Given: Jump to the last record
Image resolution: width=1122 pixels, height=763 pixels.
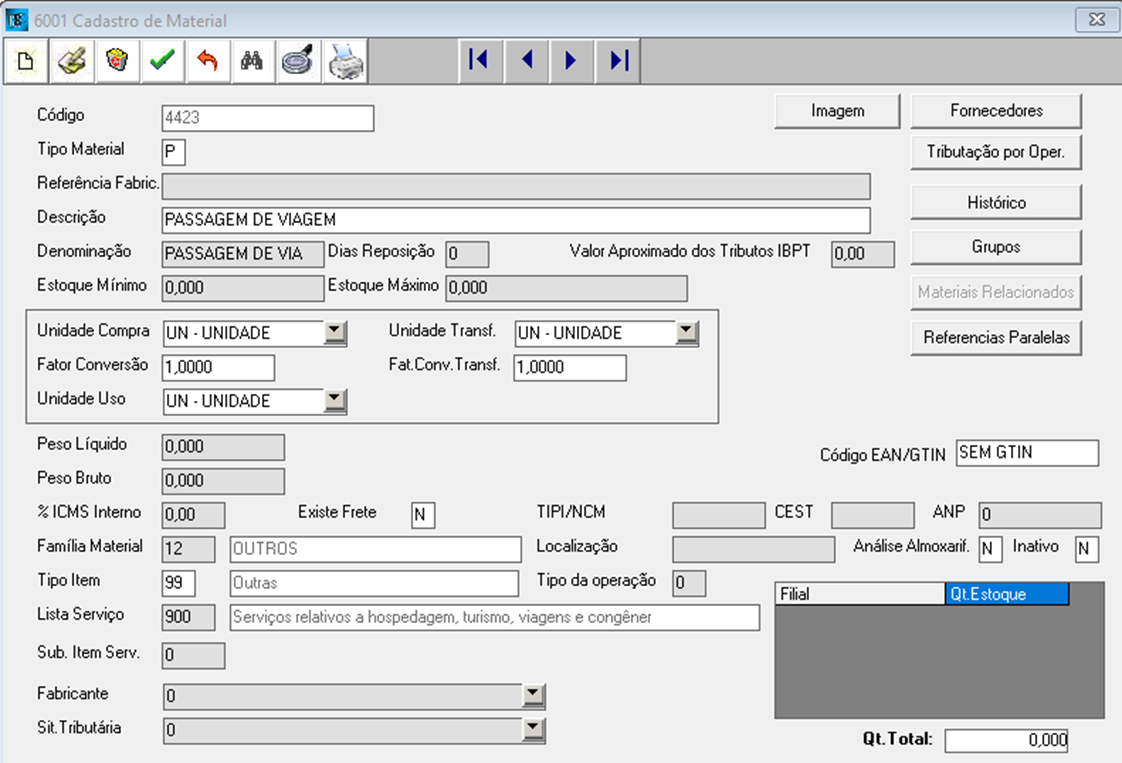Looking at the screenshot, I should 618,60.
